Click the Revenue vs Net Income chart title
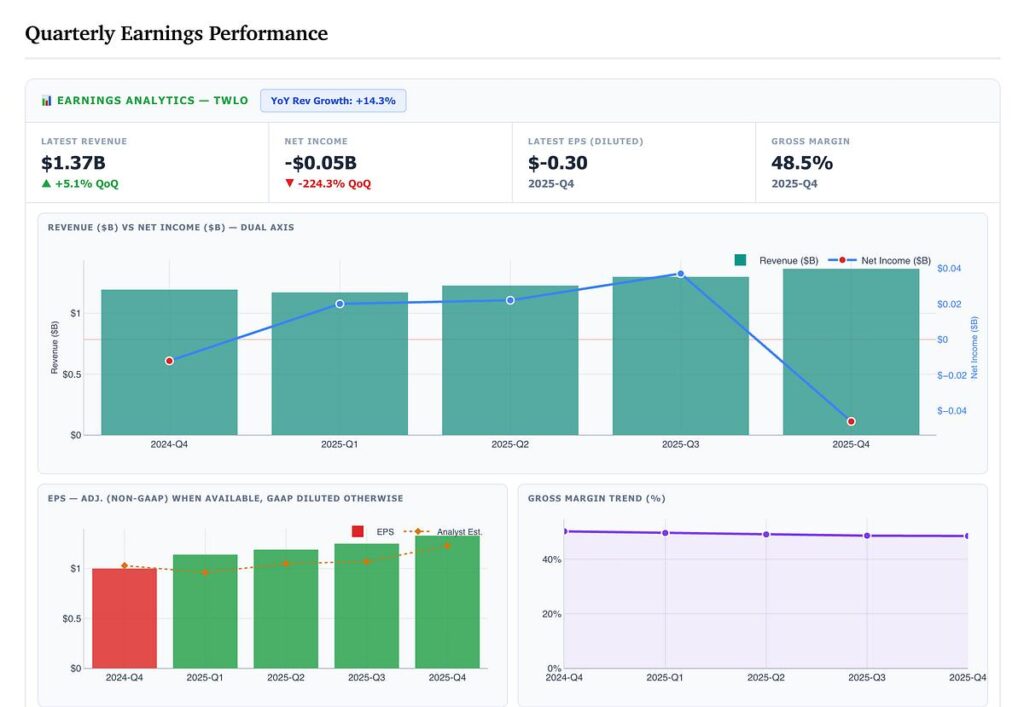1024x707 pixels. tap(171, 227)
